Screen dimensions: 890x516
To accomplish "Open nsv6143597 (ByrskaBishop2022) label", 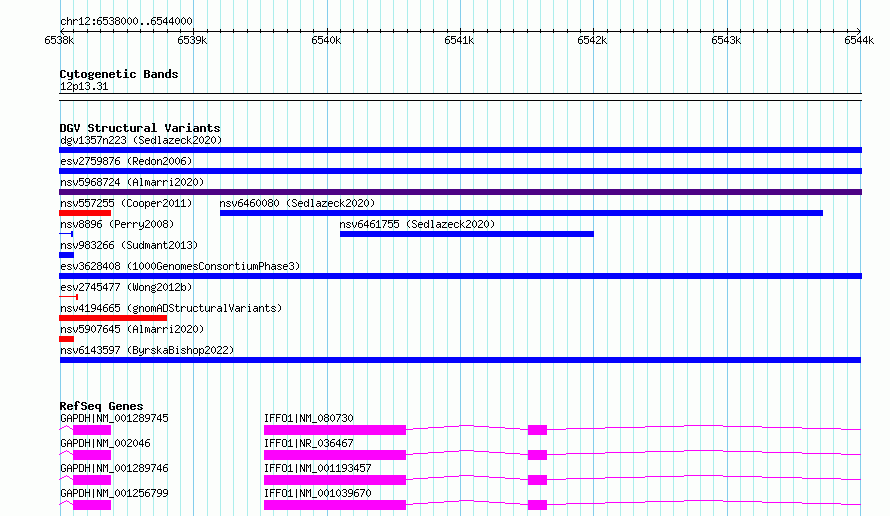I will click(x=147, y=350).
